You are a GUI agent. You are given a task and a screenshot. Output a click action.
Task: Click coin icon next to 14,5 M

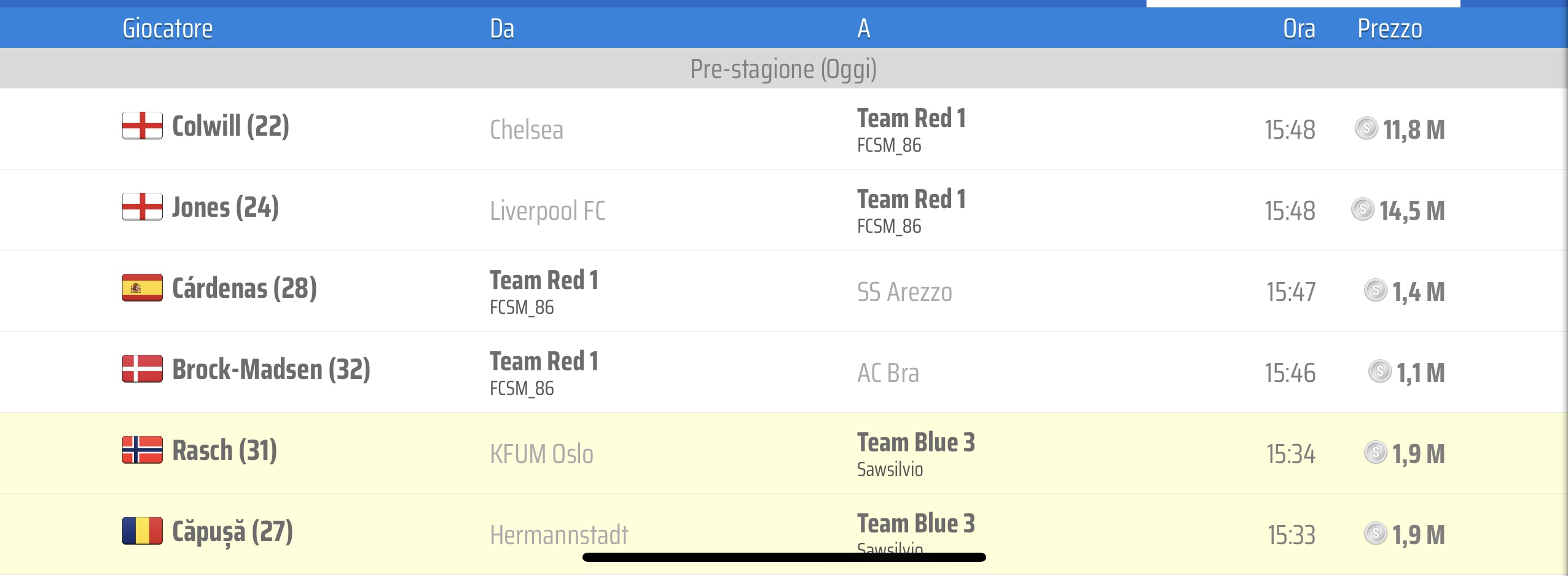click(x=1362, y=209)
